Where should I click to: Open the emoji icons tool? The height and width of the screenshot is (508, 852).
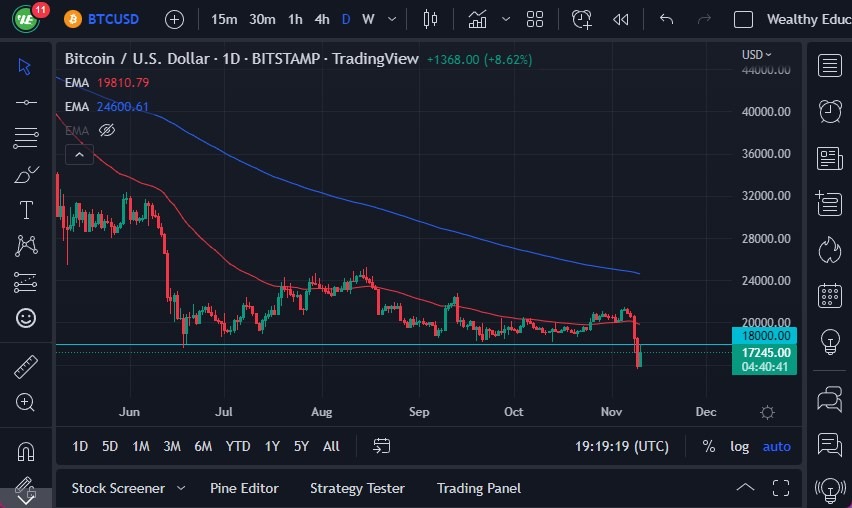pos(26,318)
